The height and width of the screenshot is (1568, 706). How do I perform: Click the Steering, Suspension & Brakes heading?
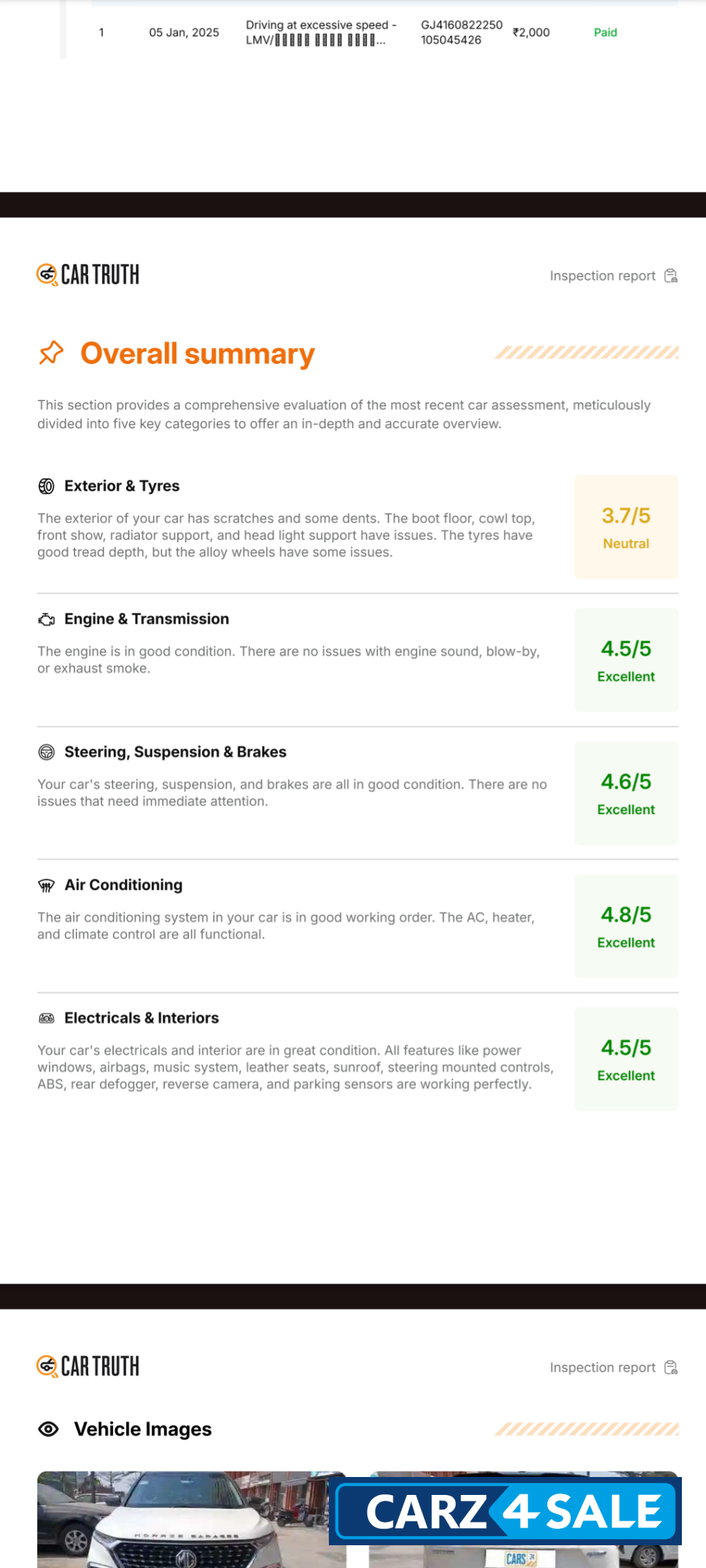point(175,752)
